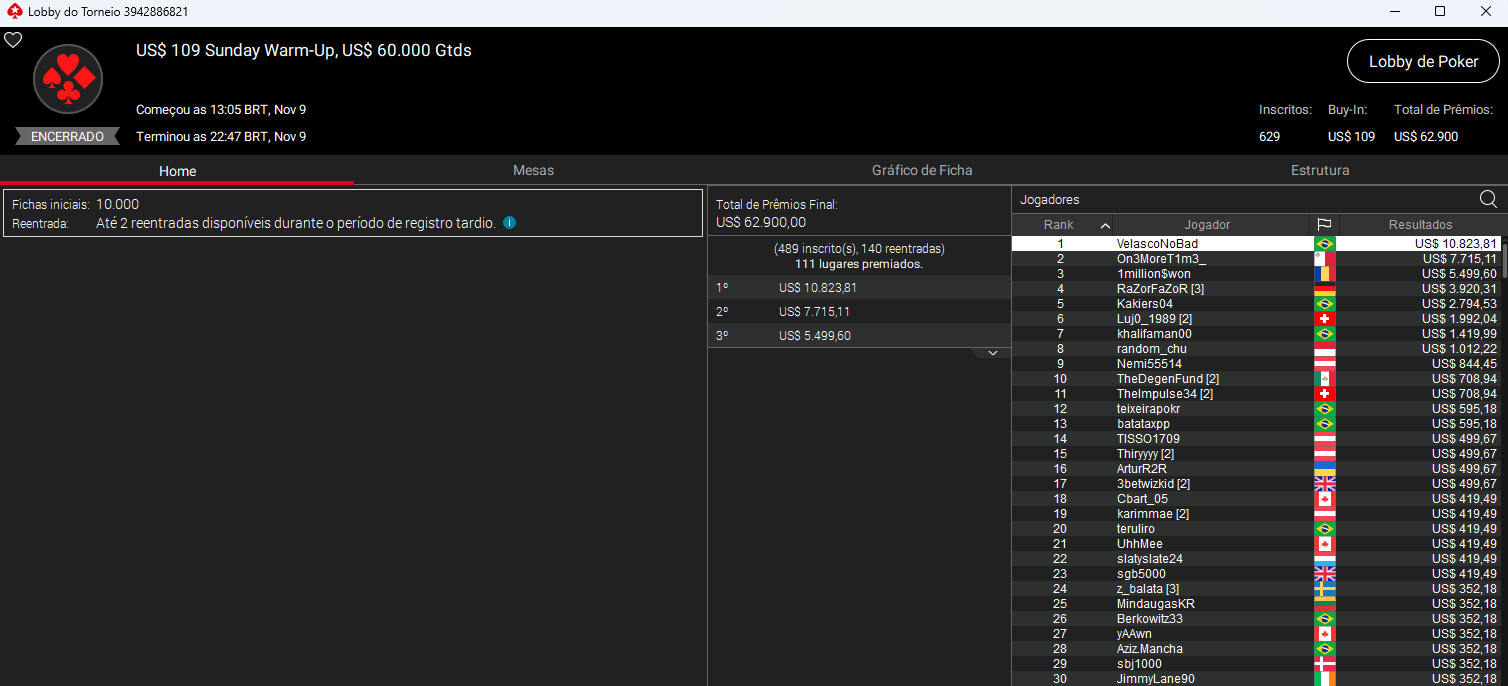This screenshot has height=686, width=1508.
Task: Click the Ukraine flag beside 3betwizkid
Action: click(1325, 483)
